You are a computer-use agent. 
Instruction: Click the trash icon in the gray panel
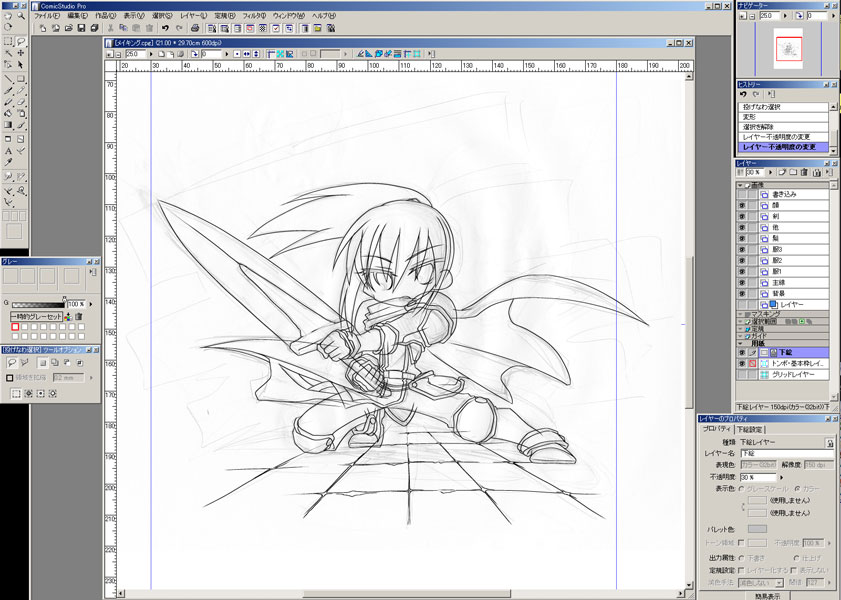point(78,316)
